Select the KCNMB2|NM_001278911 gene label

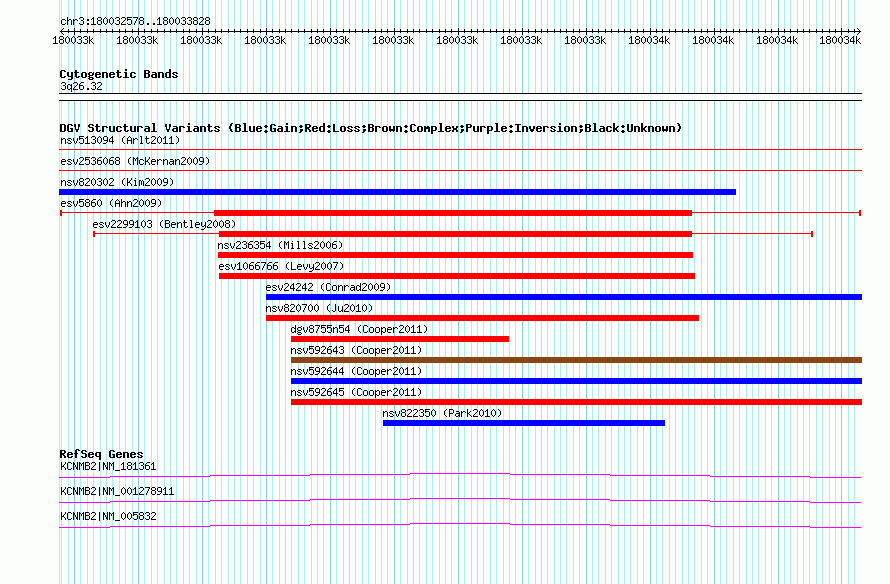click(x=117, y=491)
